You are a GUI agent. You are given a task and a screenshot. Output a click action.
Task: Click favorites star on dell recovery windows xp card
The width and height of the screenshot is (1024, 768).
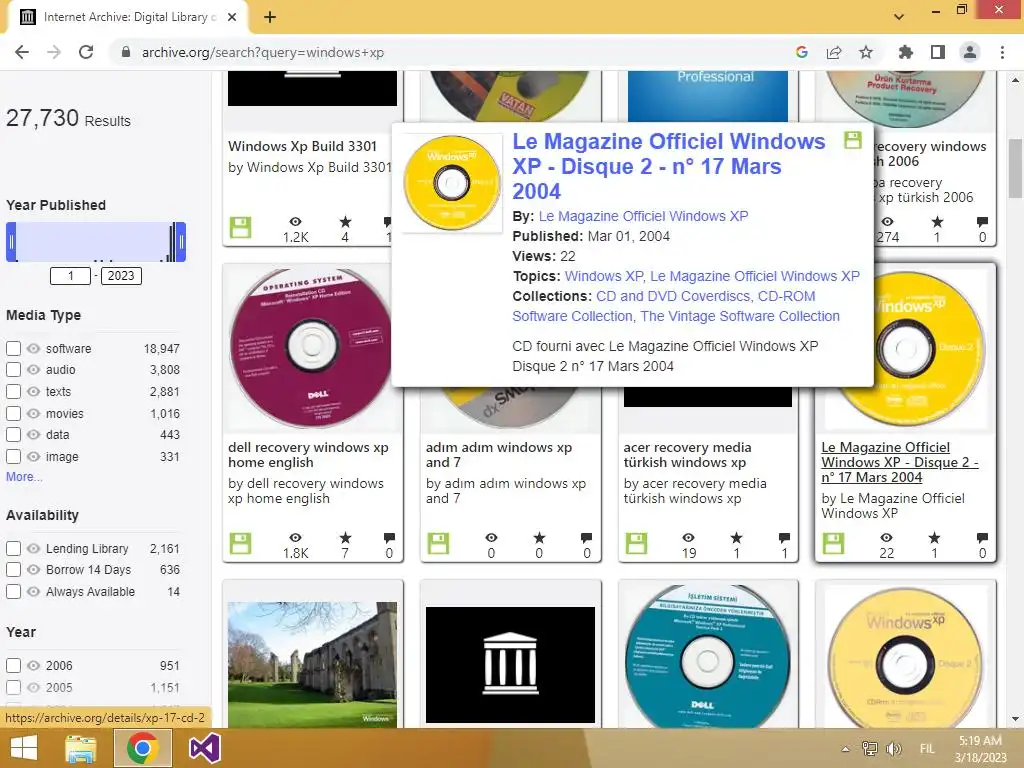click(x=345, y=537)
